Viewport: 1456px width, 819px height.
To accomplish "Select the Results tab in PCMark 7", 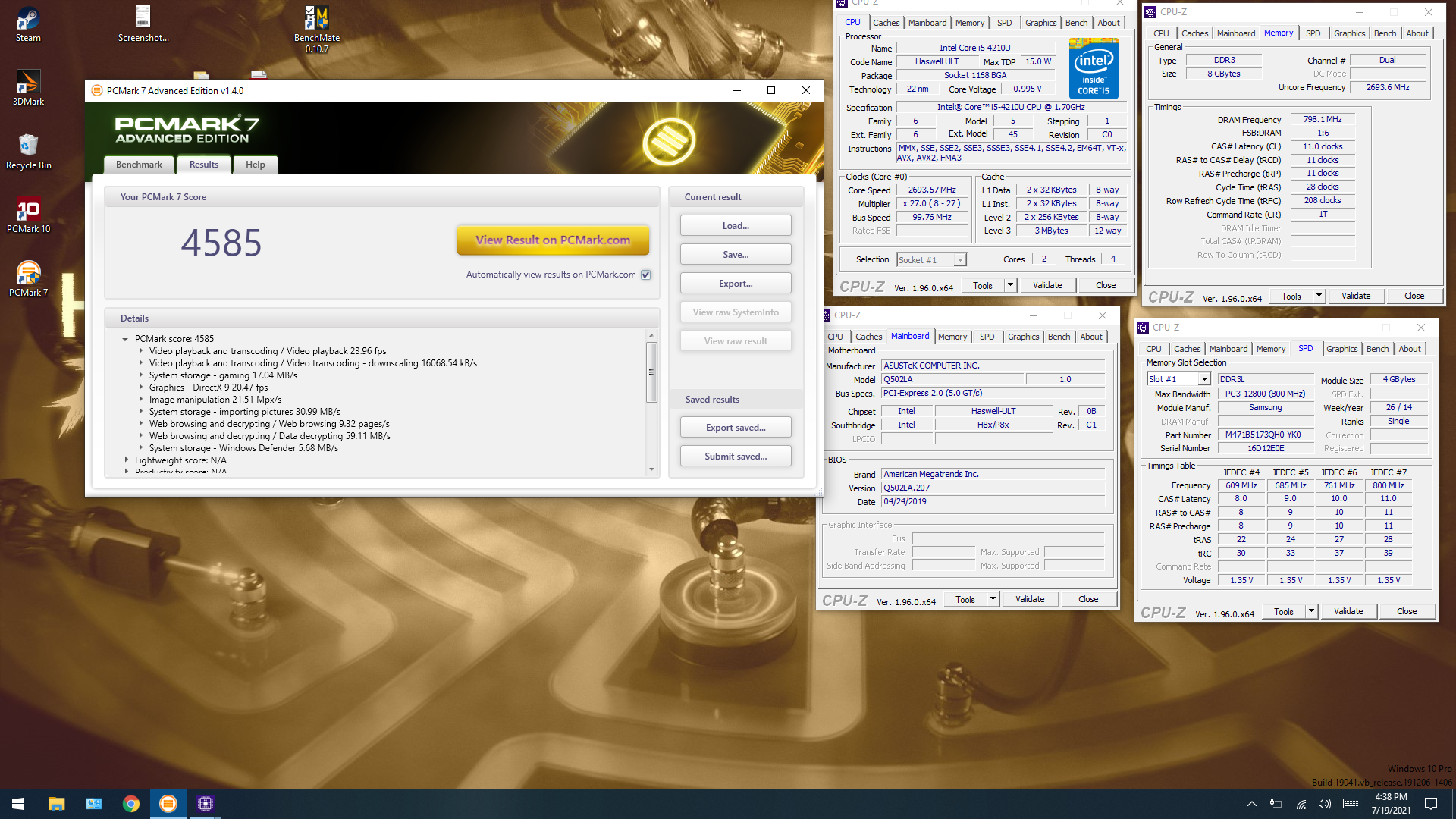I will click(204, 165).
